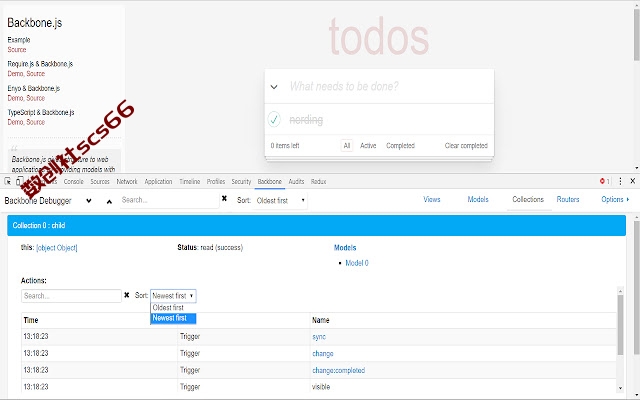Show Completed todos filter
The width and height of the screenshot is (640, 400).
click(x=400, y=145)
